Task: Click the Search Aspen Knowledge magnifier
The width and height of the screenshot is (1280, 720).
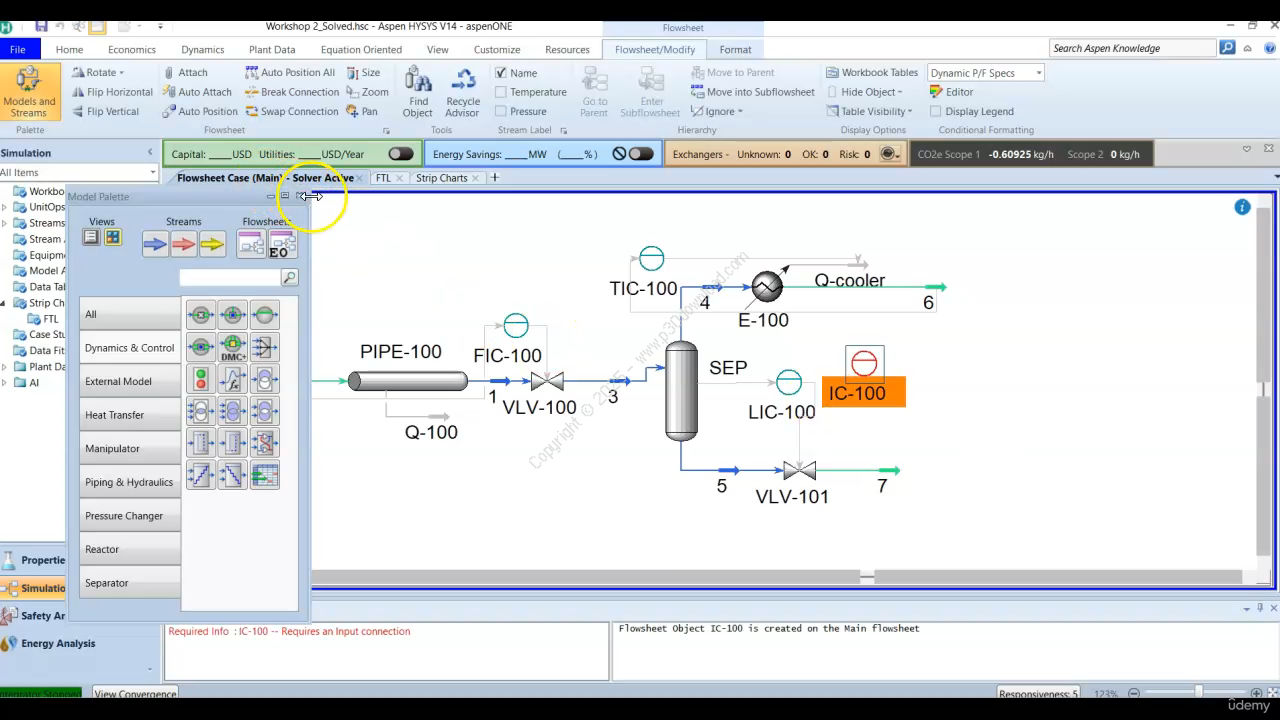Action: (x=1227, y=48)
